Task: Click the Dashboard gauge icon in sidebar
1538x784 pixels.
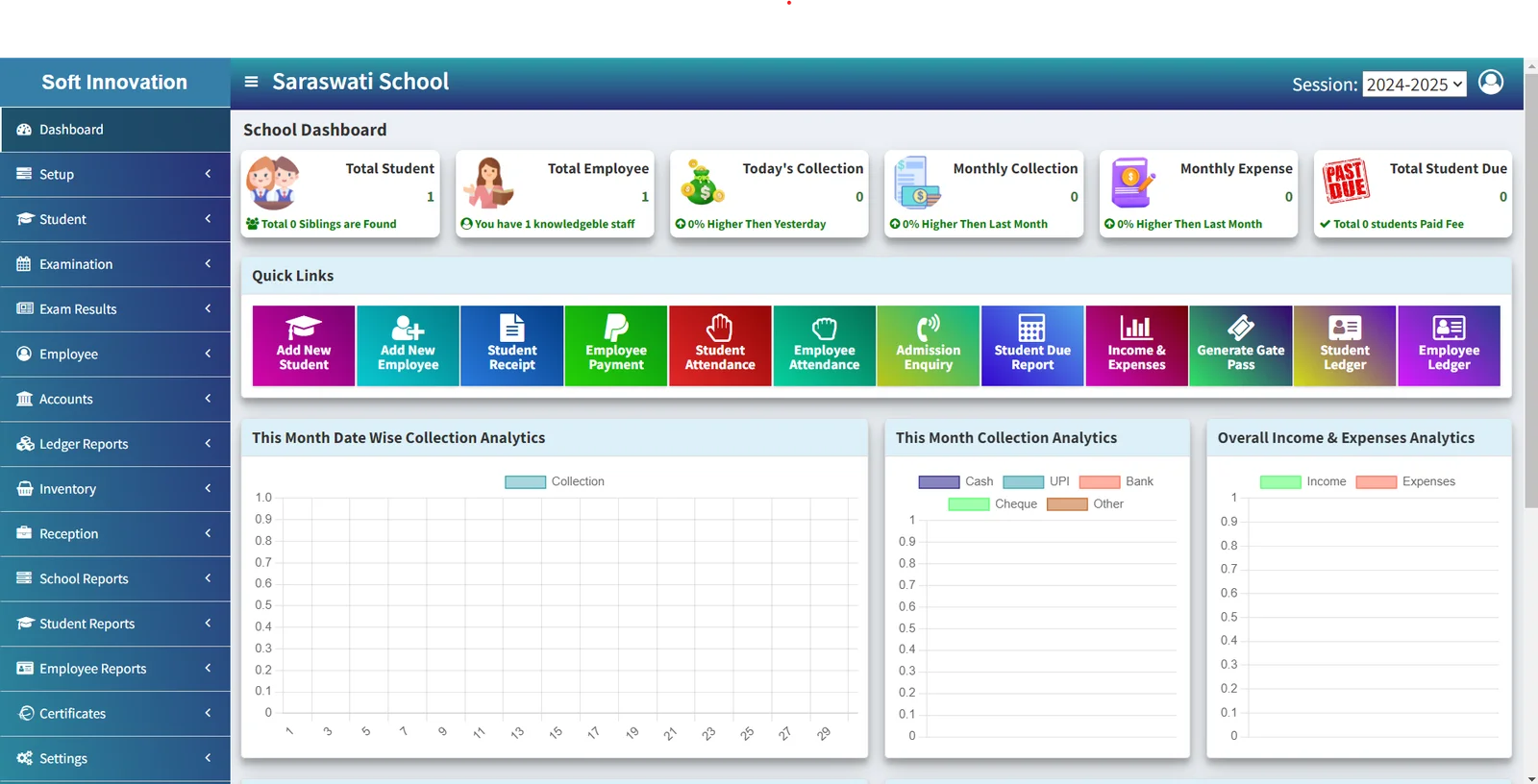Action: 24,130
